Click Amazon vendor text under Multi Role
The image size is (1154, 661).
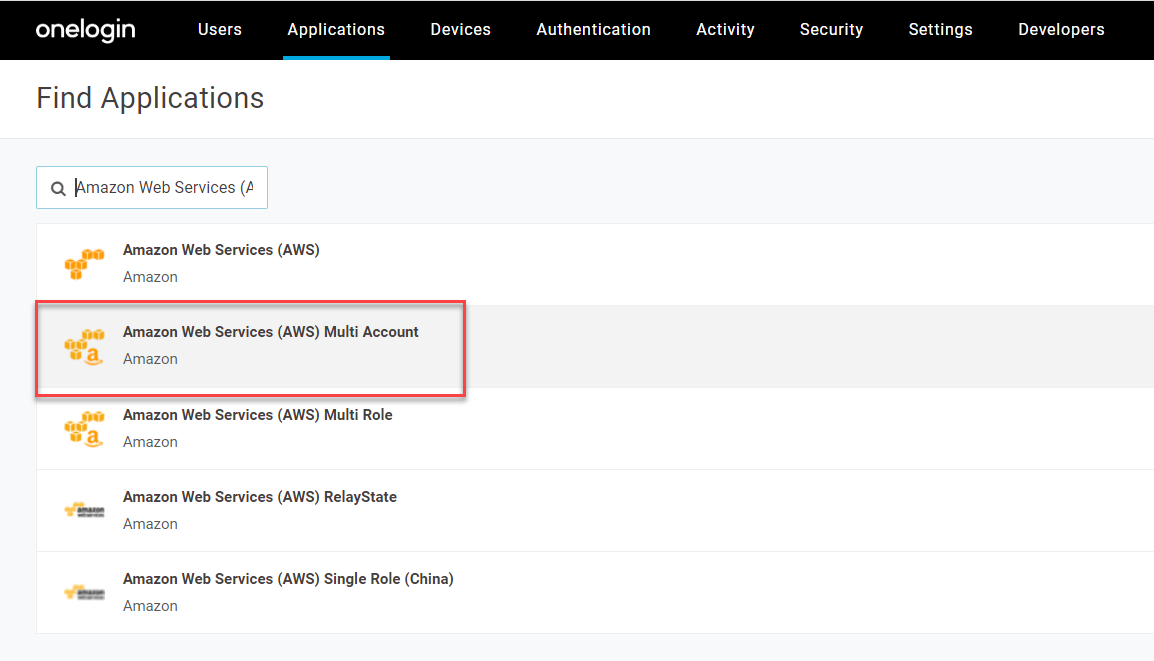(150, 442)
